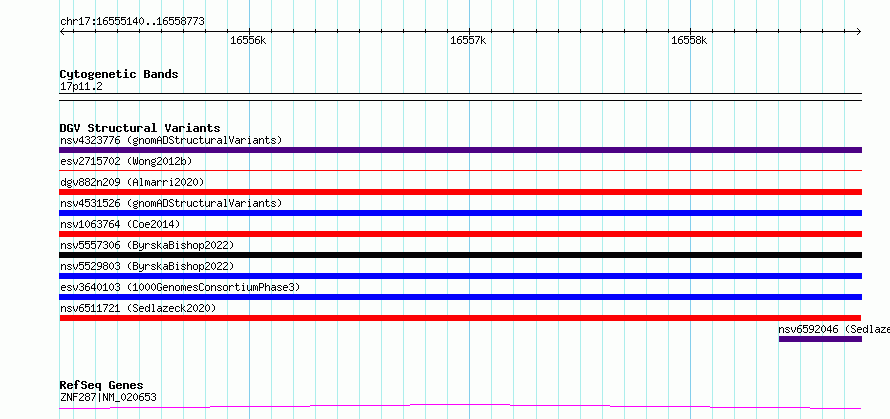Select the black nsv5557306 variant bar
Screen dimensions: 890x419
coord(460,255)
